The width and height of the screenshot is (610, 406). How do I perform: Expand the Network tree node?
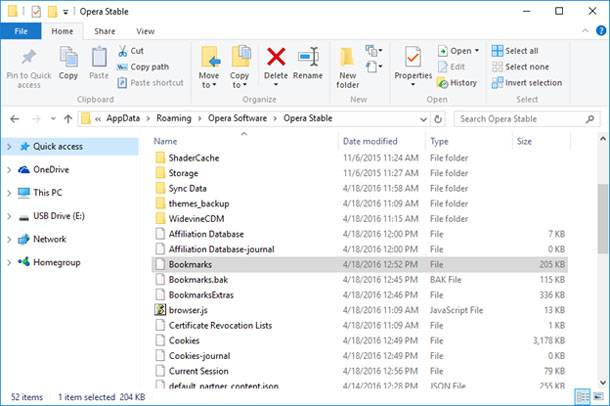[9, 239]
